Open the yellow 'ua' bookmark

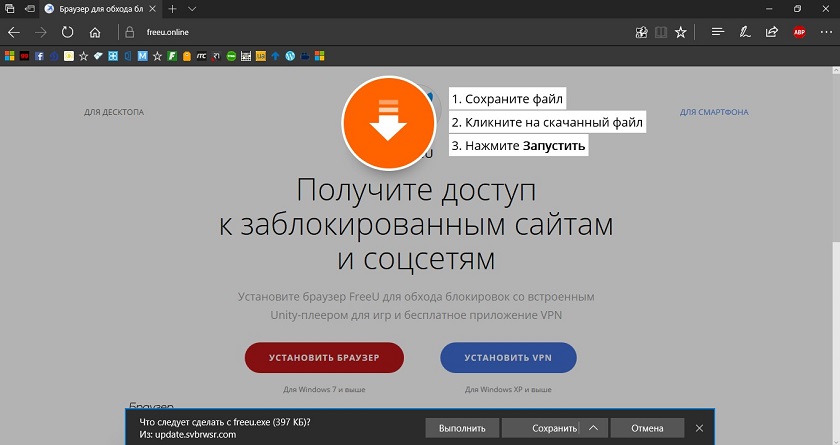pyautogui.click(x=260, y=56)
